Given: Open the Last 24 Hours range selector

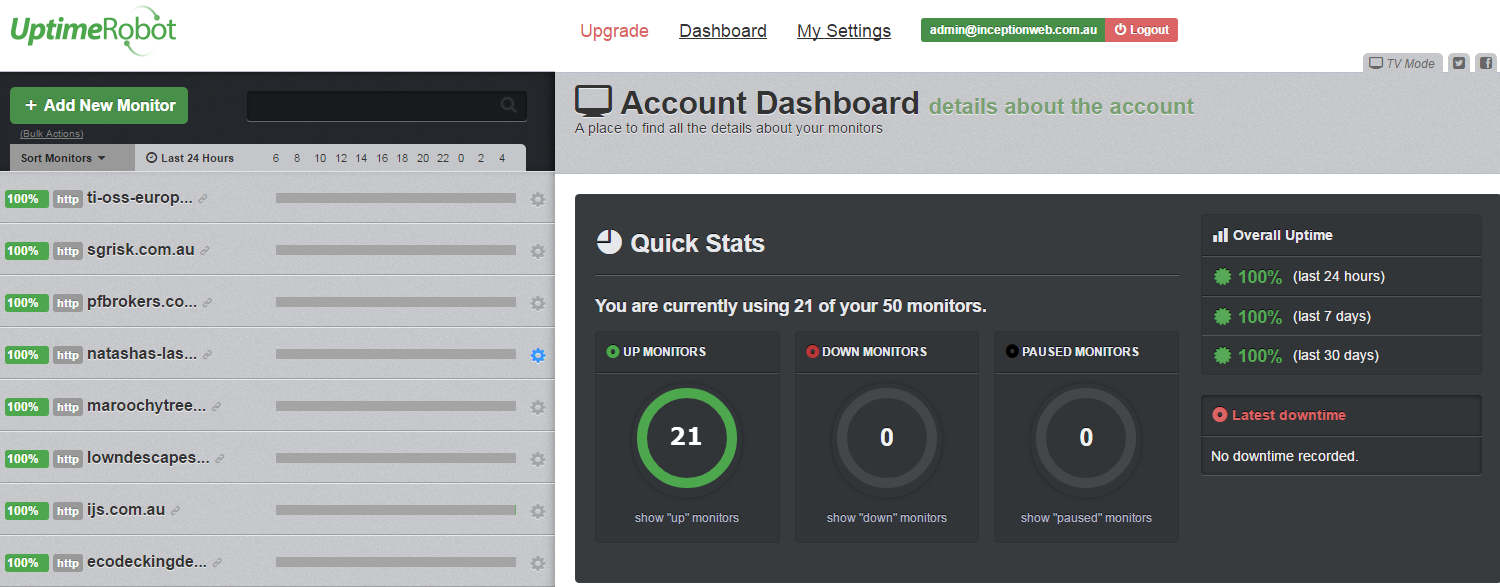Looking at the screenshot, I should pyautogui.click(x=190, y=158).
